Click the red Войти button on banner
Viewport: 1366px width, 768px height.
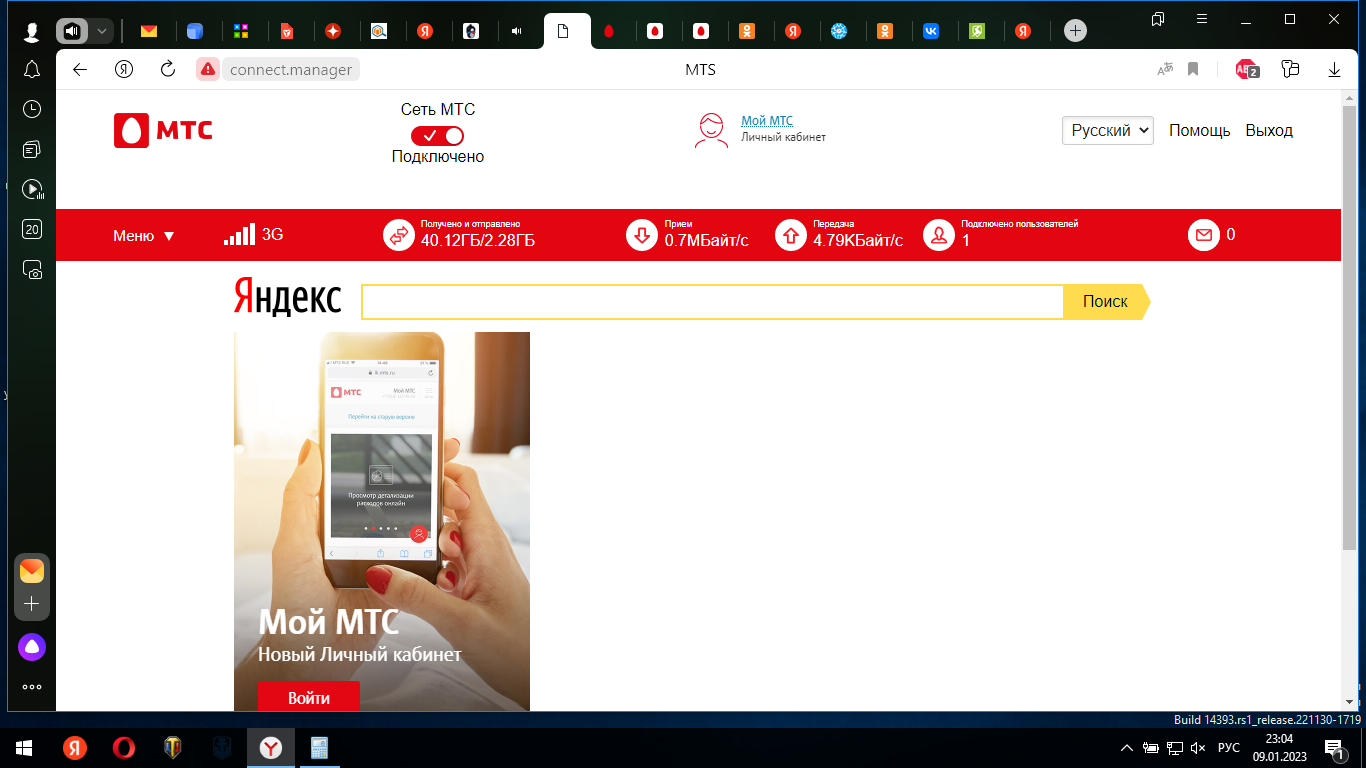click(308, 697)
